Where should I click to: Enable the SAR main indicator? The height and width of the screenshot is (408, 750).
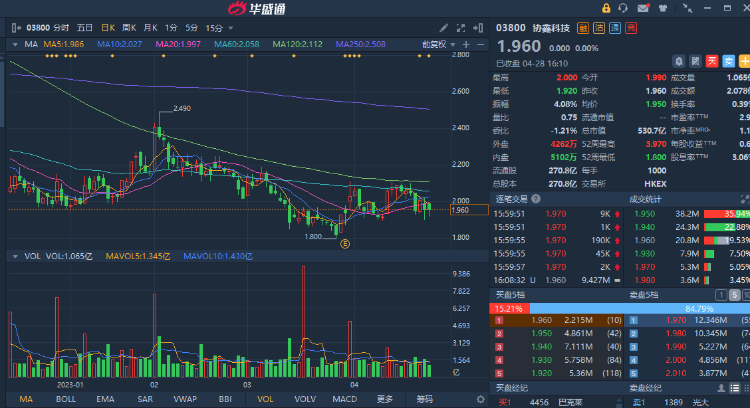point(145,399)
